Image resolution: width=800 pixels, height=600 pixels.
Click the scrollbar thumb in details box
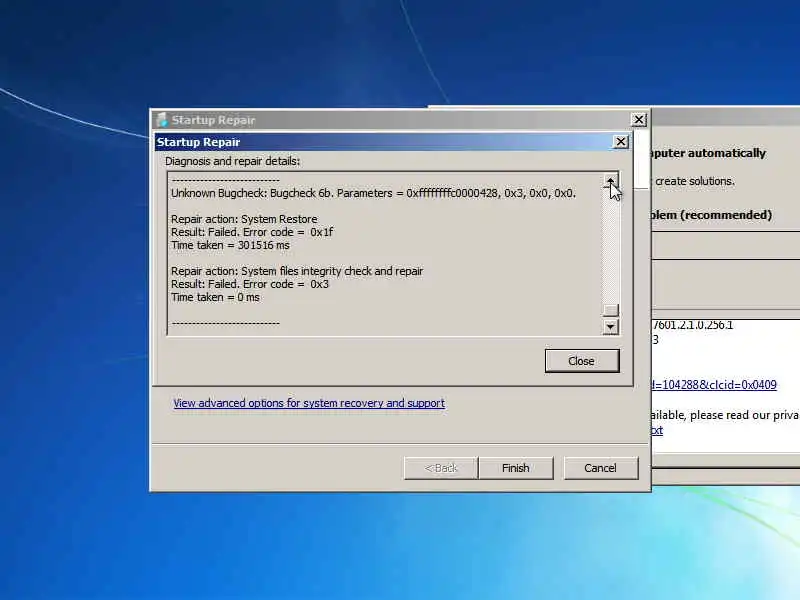pos(610,310)
